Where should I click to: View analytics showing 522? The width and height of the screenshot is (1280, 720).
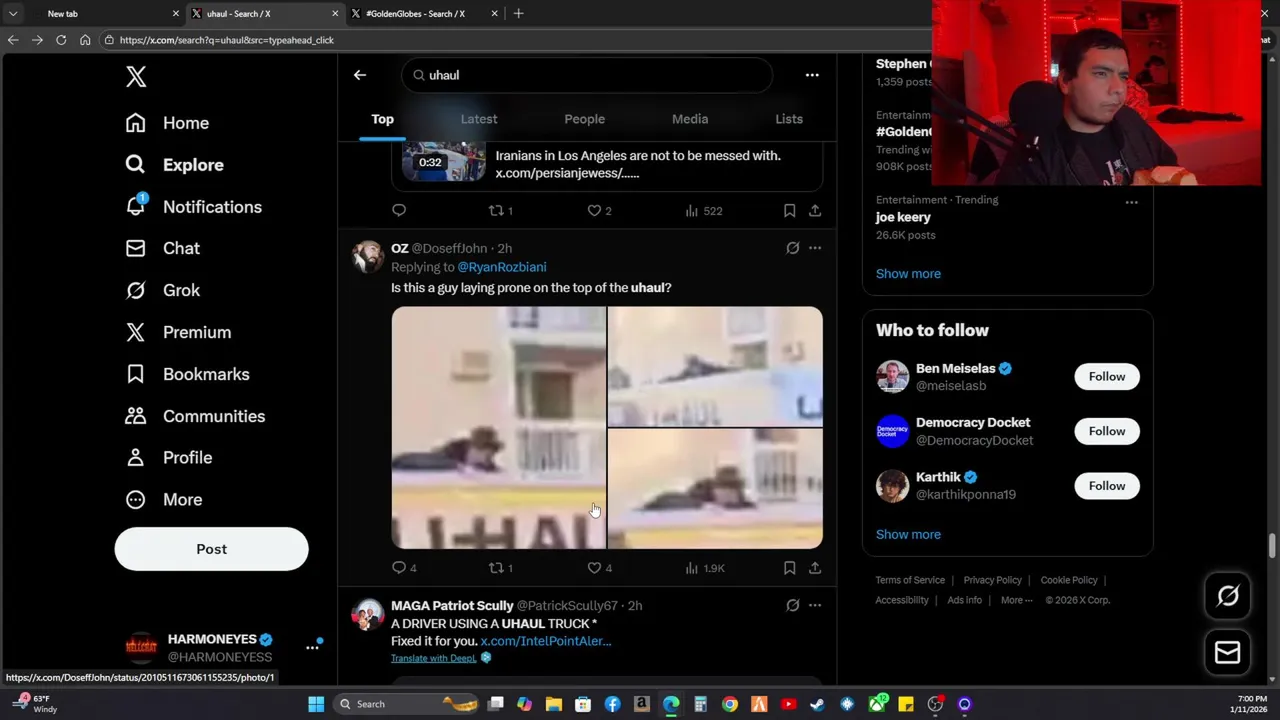coord(704,210)
